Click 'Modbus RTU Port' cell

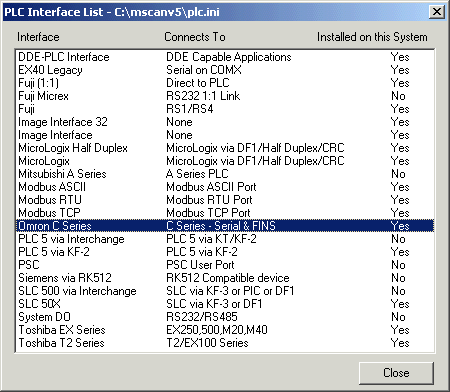(209, 200)
